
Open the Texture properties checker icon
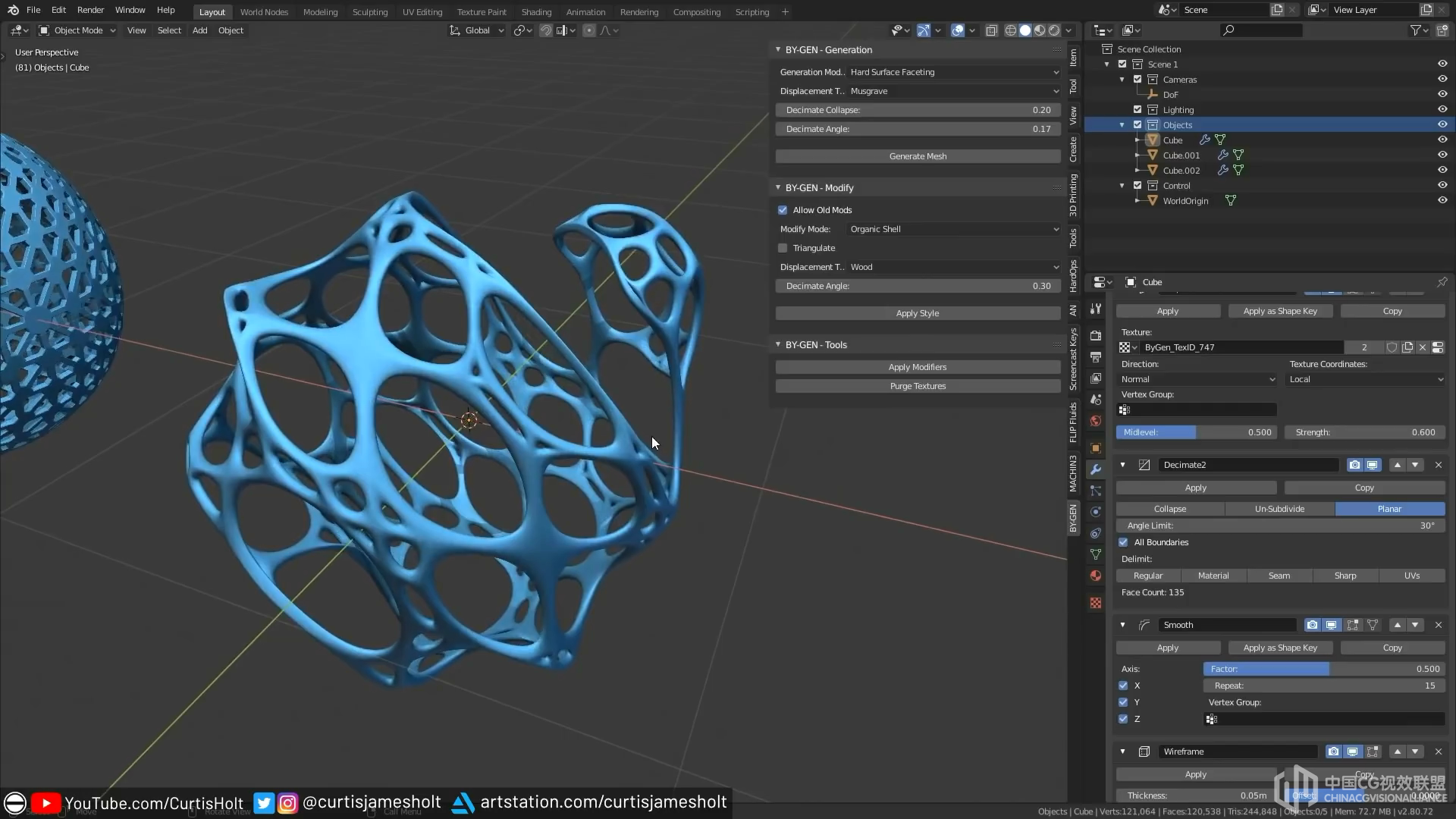click(1096, 603)
